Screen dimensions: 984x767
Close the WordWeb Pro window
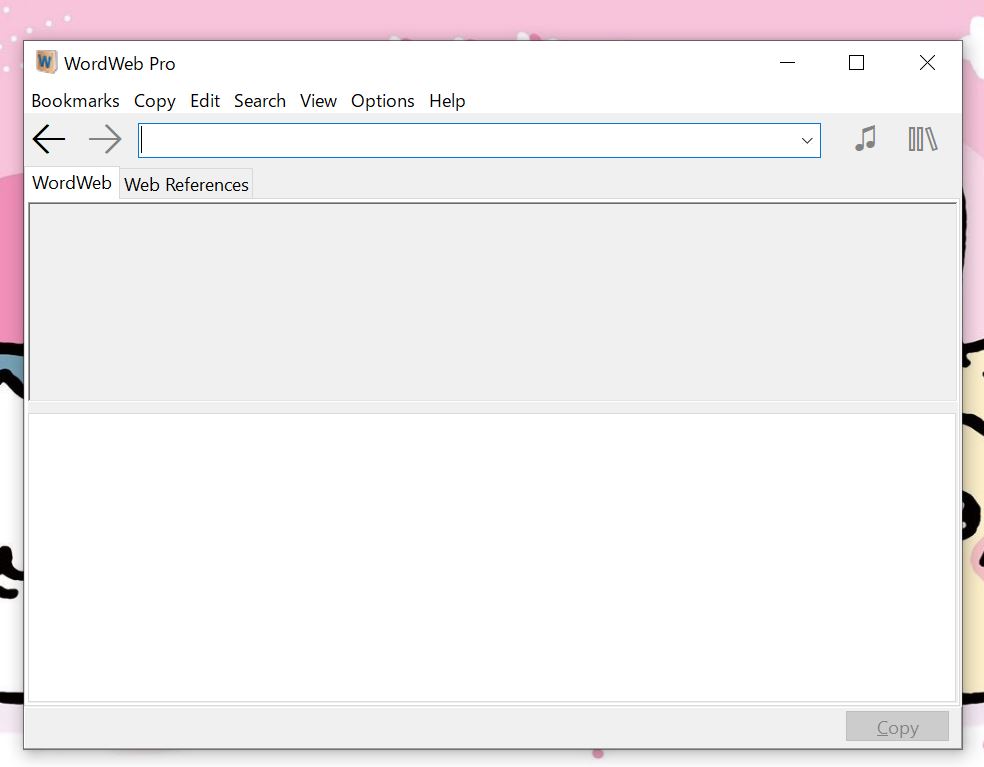pyautogui.click(x=927, y=63)
